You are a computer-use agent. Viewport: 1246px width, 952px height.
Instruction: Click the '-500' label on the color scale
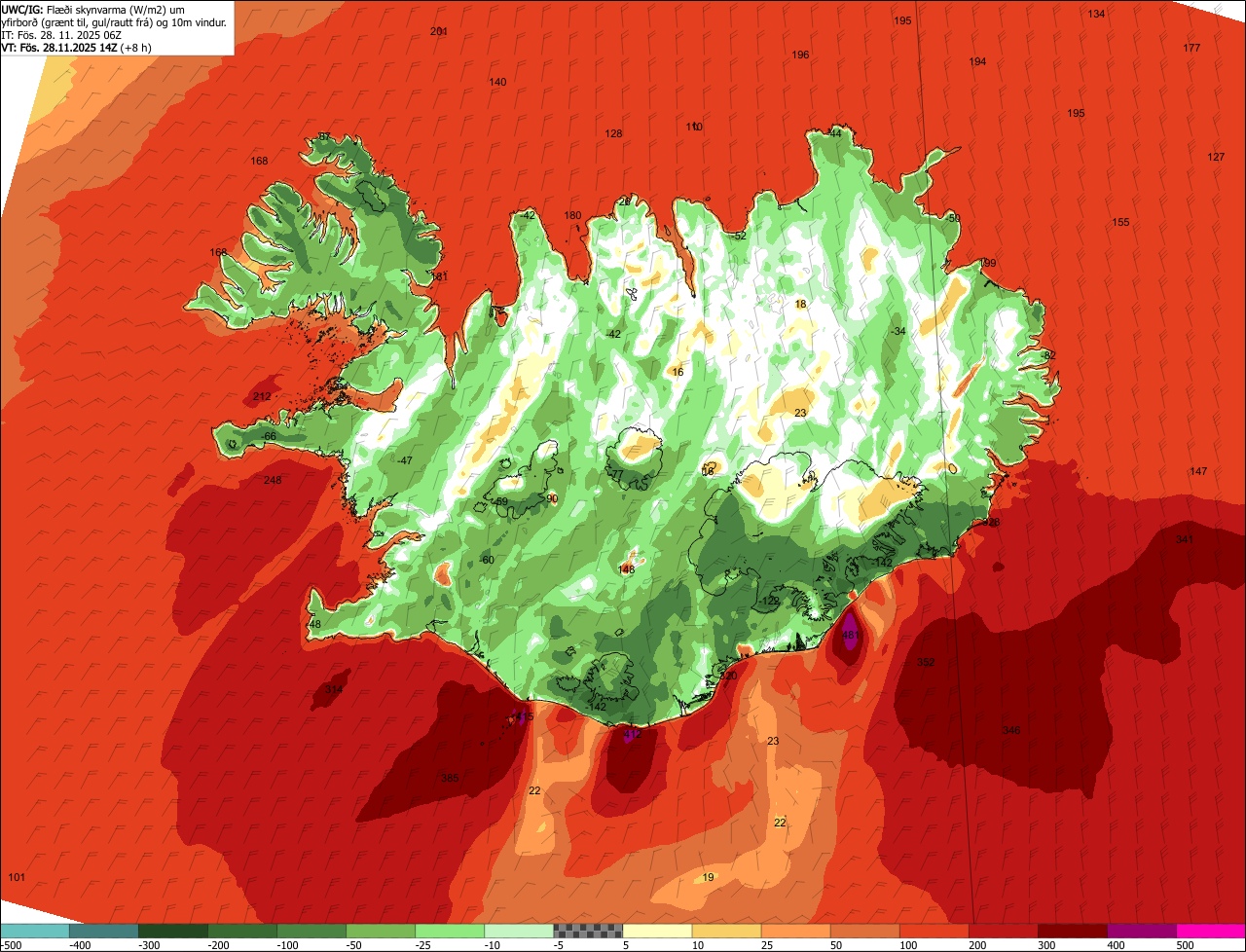[x=13, y=945]
